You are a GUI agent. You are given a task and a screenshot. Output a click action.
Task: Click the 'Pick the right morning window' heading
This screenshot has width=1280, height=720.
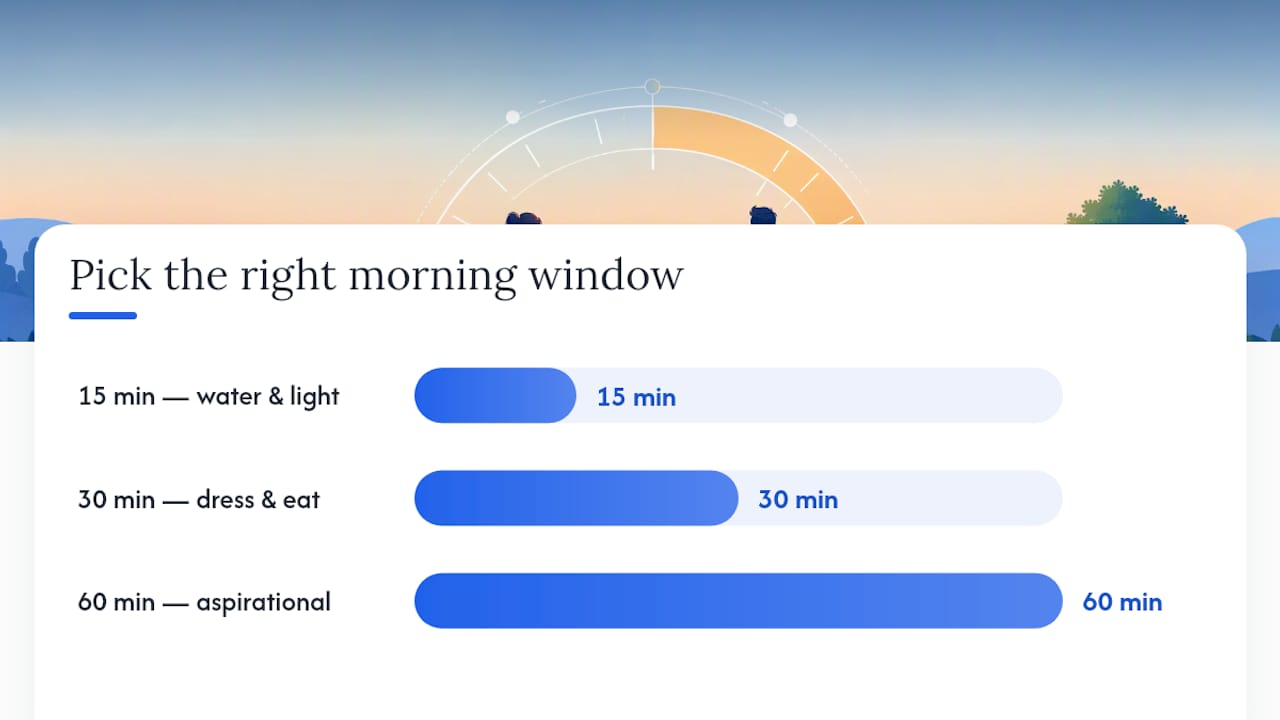click(376, 275)
